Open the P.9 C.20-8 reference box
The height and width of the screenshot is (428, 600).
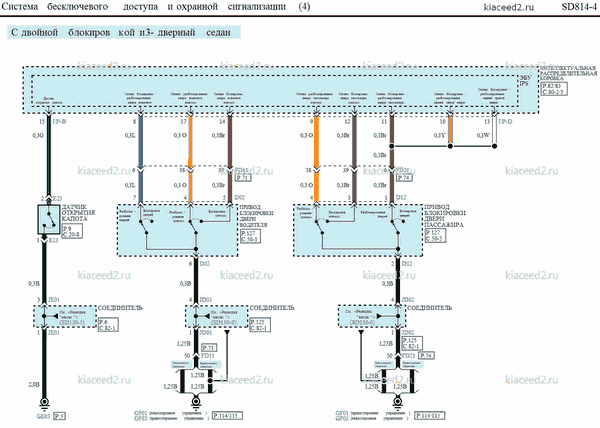(x=72, y=231)
